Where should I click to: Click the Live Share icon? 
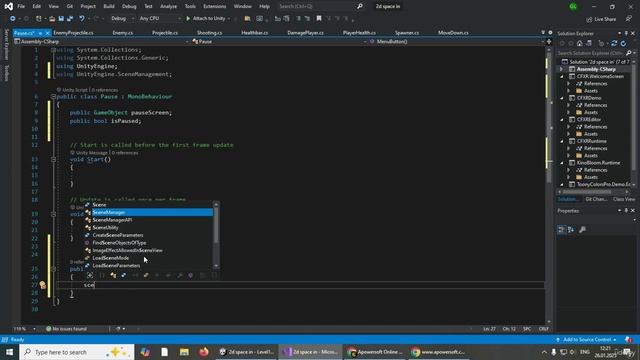click(x=589, y=19)
